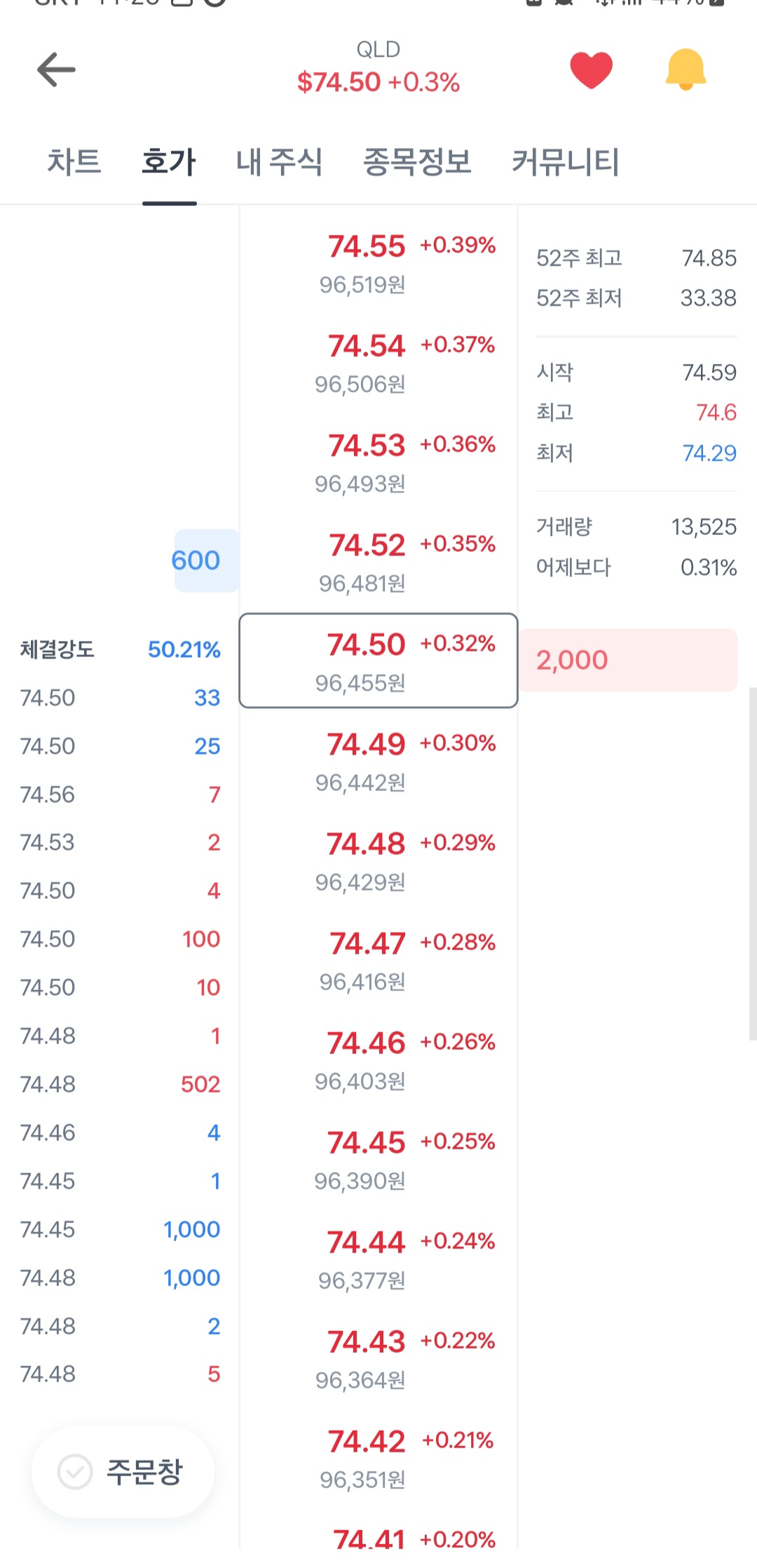Select the 74.49 bid price row
This screenshot has height=1568, width=757.
pyautogui.click(x=378, y=761)
